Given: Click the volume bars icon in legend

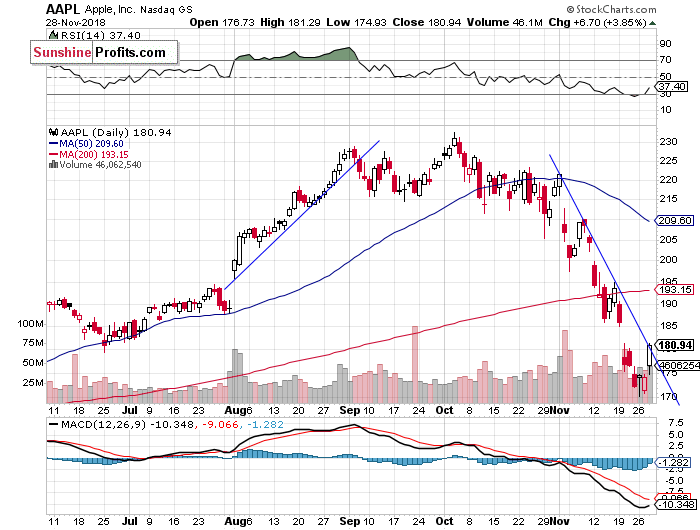Looking at the screenshot, I should tap(54, 164).
